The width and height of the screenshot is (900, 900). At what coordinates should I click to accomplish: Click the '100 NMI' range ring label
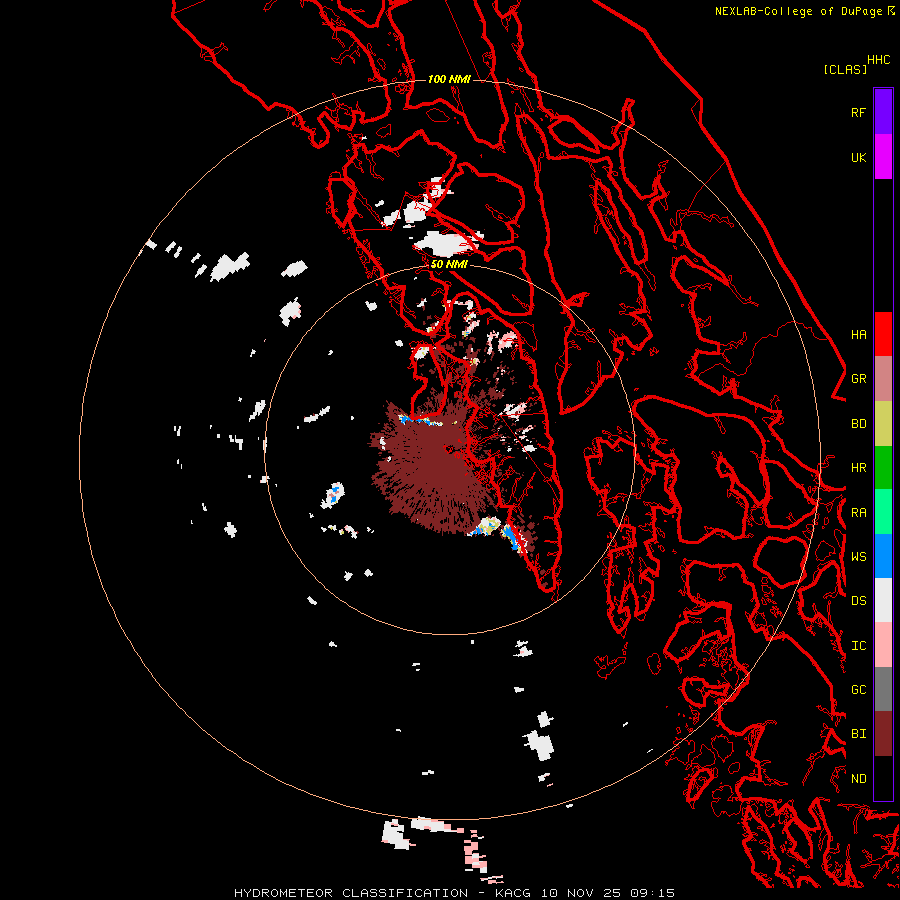click(449, 79)
